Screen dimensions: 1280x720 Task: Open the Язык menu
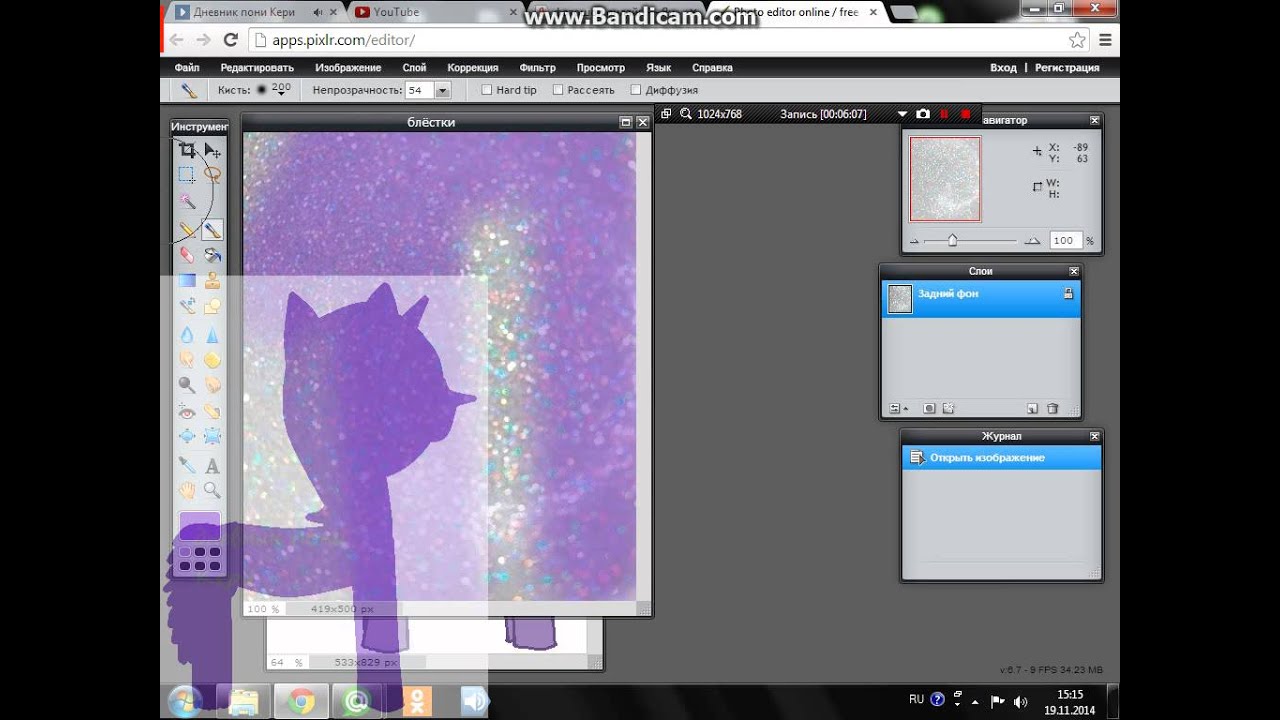(659, 68)
